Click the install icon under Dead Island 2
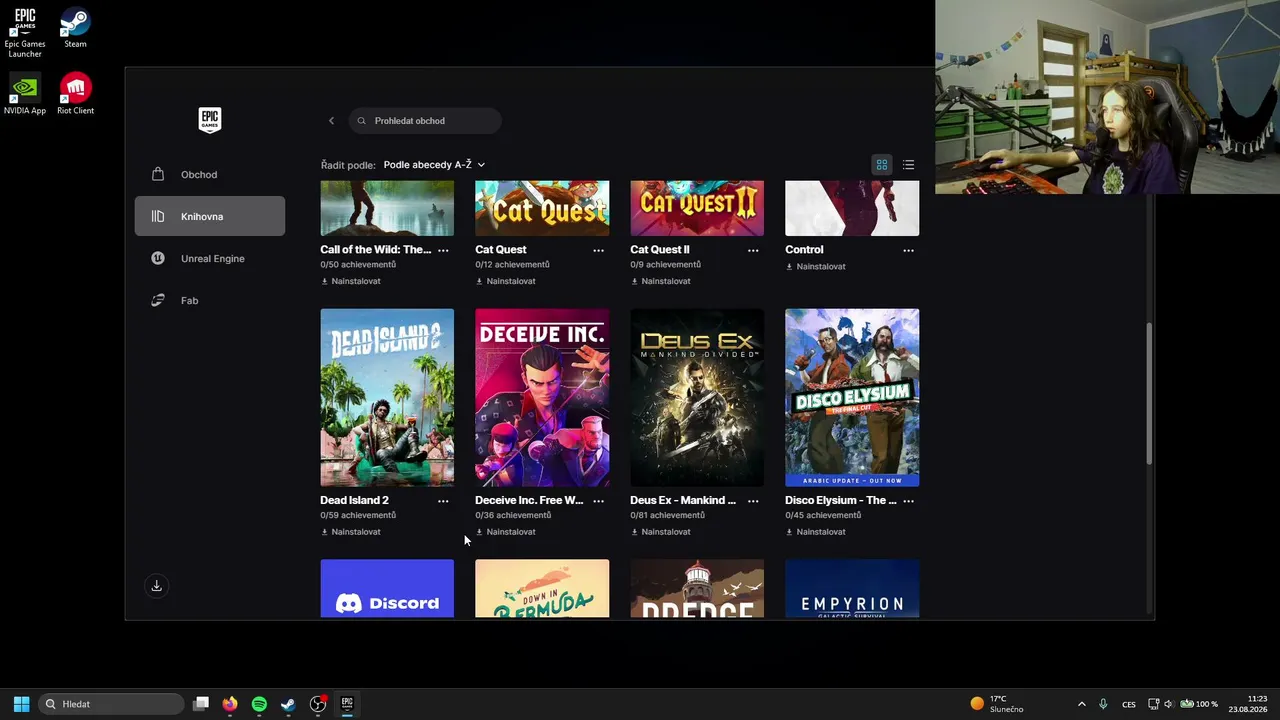This screenshot has height=720, width=1280. tap(324, 532)
